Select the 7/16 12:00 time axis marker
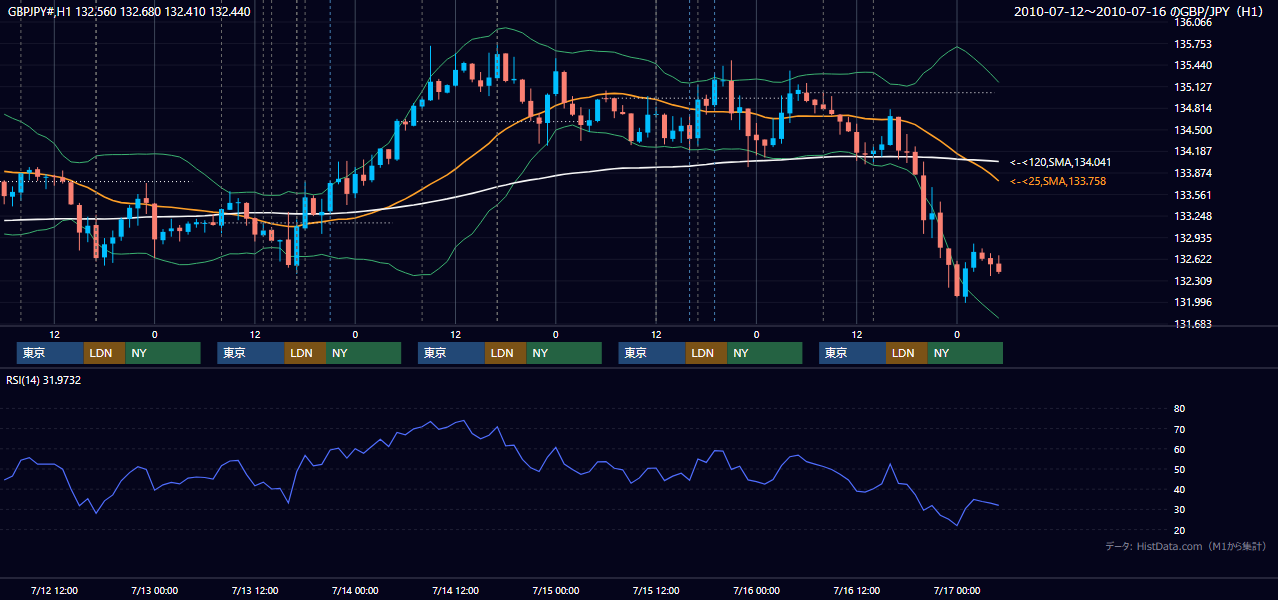The width and height of the screenshot is (1278, 600). (857, 590)
